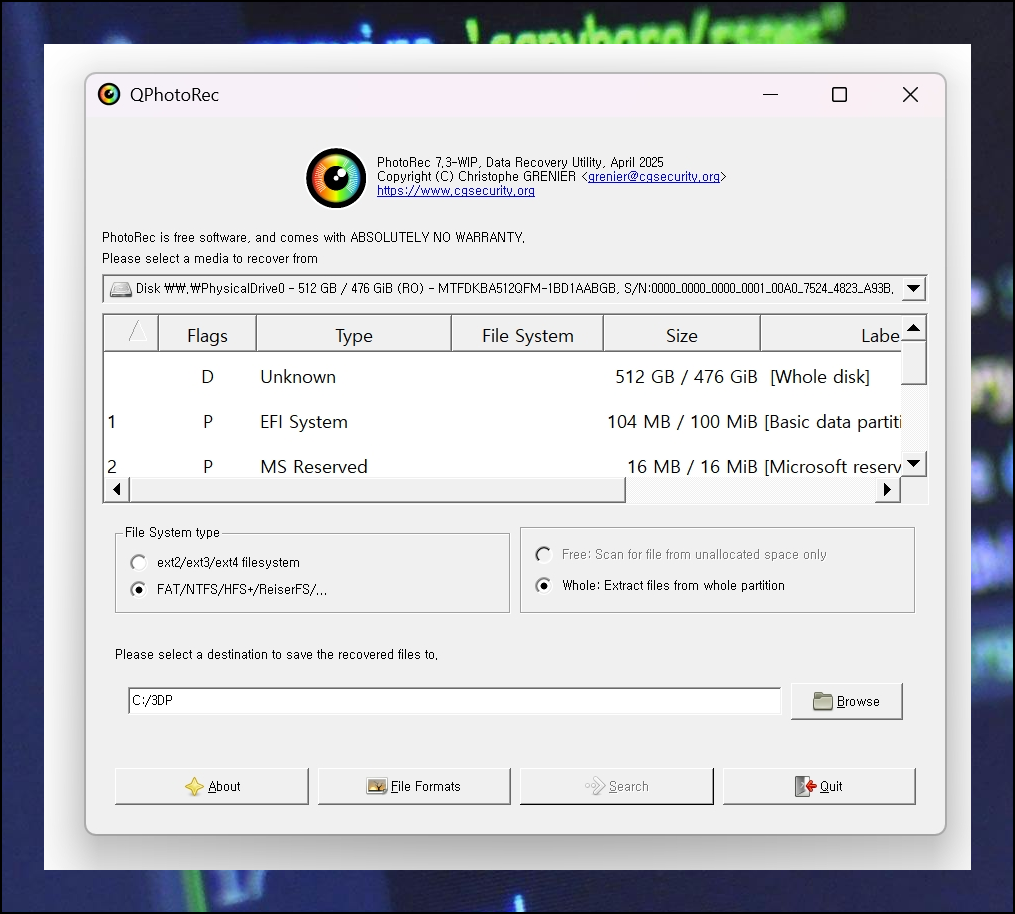
Task: Click the picture icon on File Formats button
Action: 377,786
